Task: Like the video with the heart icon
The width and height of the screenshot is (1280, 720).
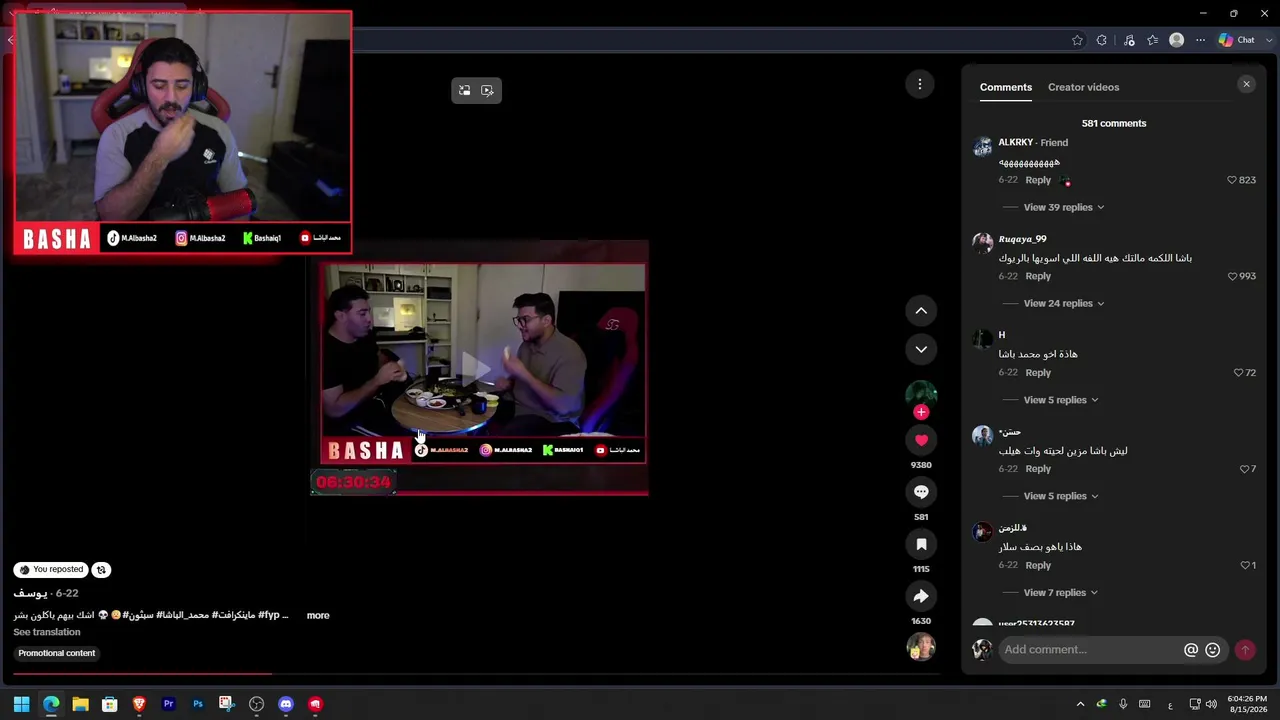Action: pos(921,440)
